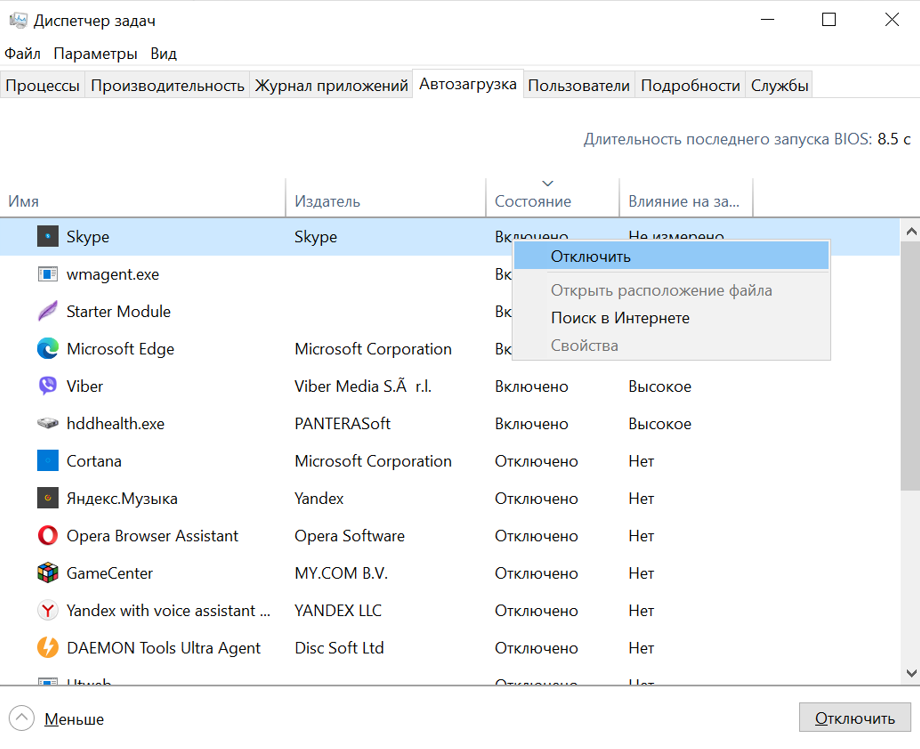
Task: Click publisher PANTERASoft
Action: click(x=342, y=423)
